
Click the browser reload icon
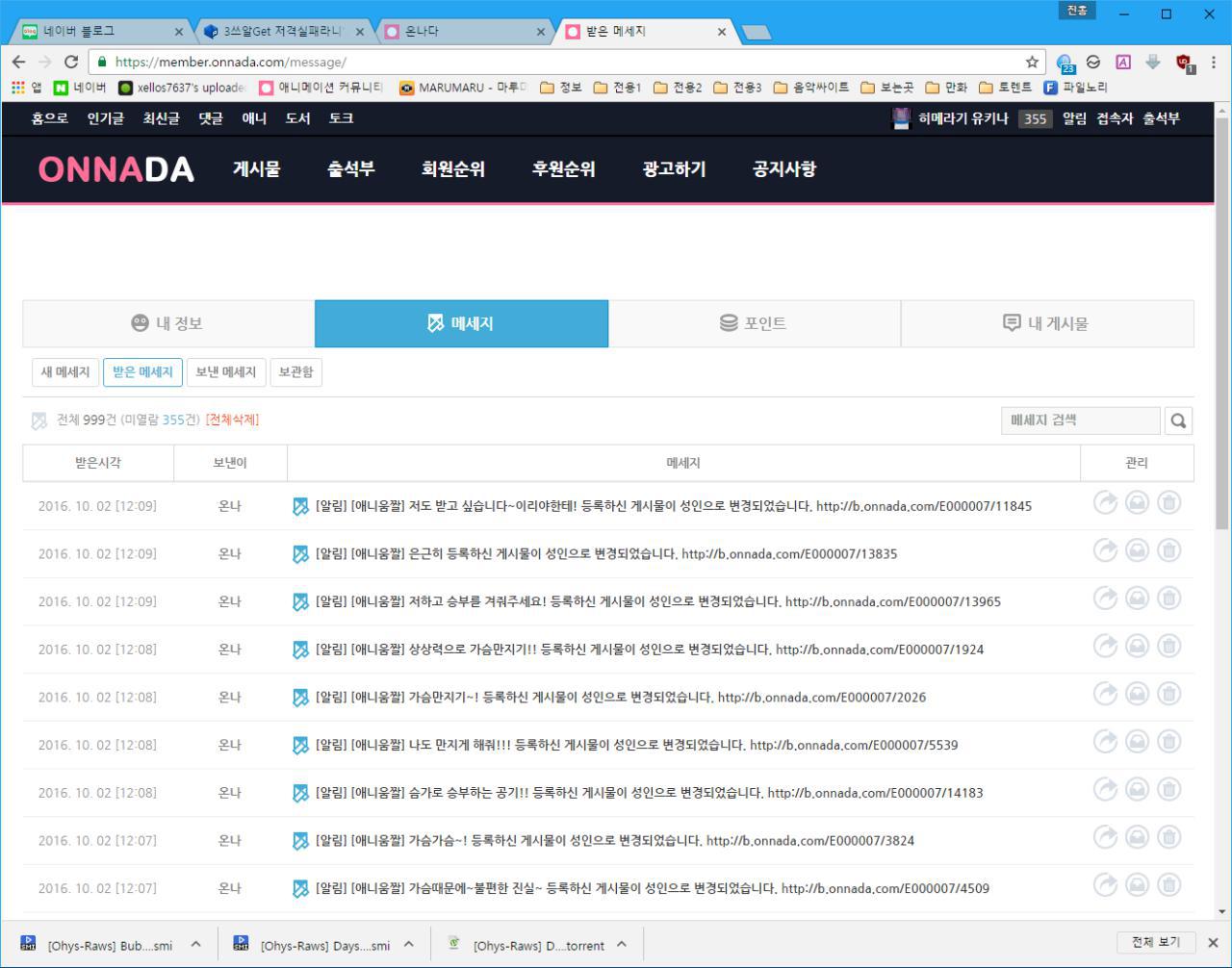click(71, 62)
